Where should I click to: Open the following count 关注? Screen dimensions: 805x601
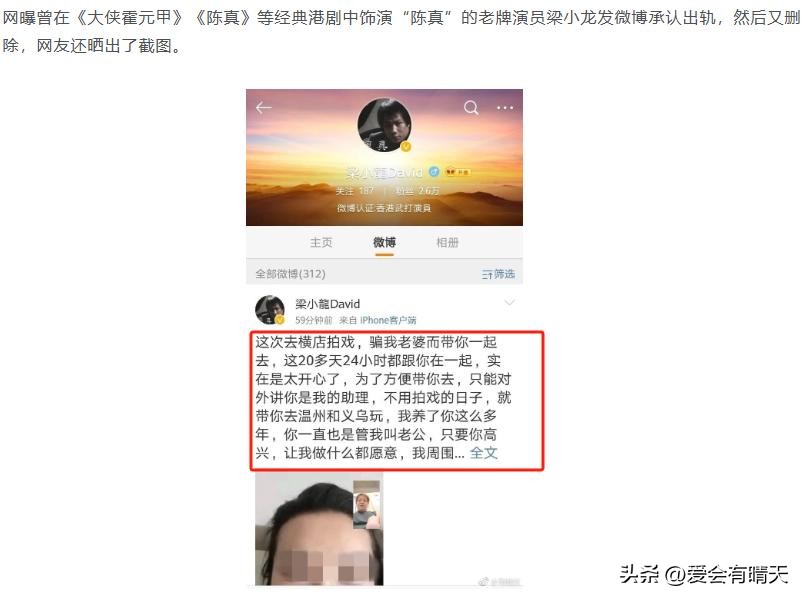[355, 190]
